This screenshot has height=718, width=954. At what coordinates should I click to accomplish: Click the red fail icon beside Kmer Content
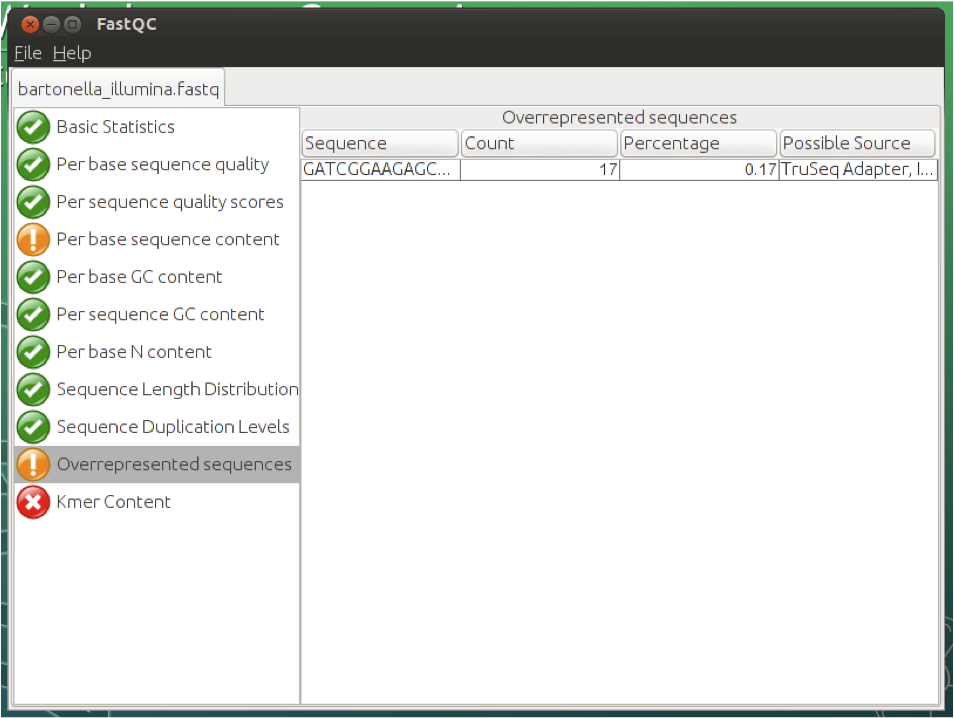(33, 502)
